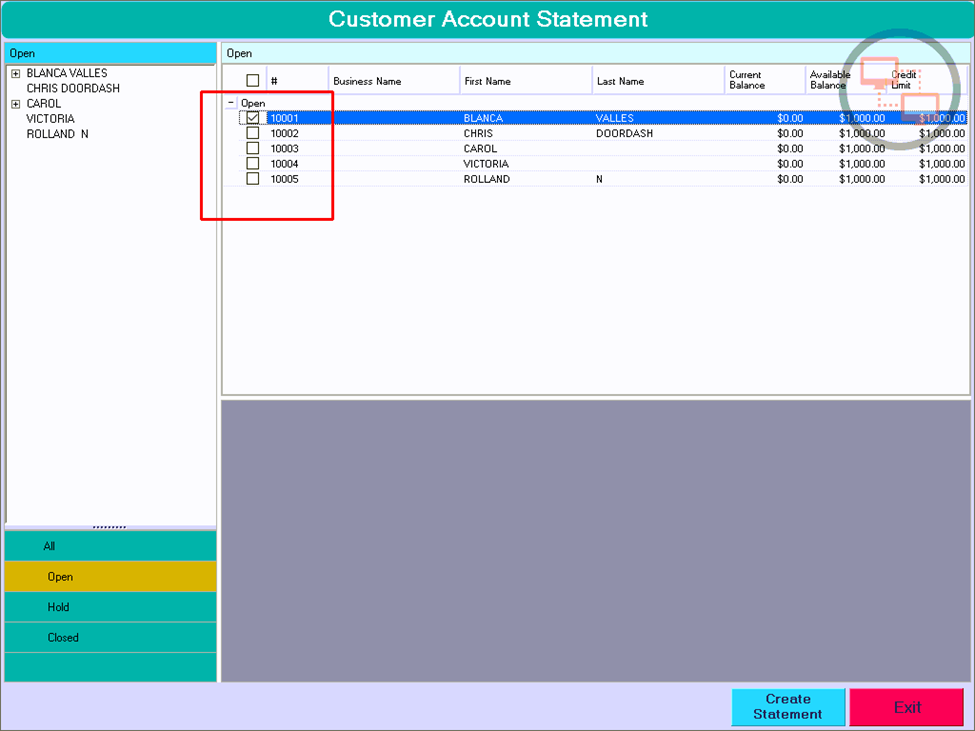Check the checkbox for account 10005
This screenshot has width=975, height=731.
pos(252,178)
